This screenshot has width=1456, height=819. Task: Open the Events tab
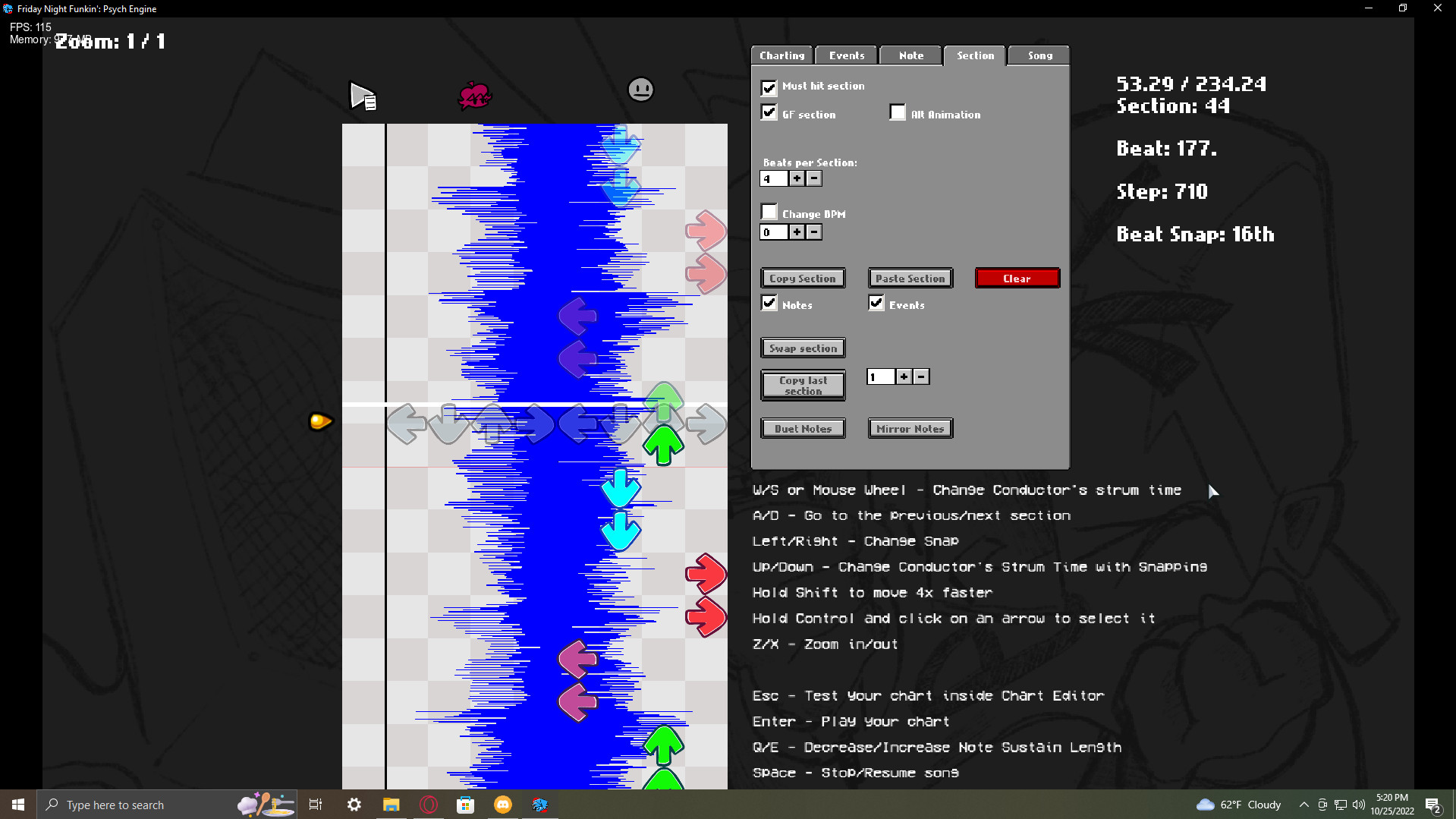[x=846, y=55]
